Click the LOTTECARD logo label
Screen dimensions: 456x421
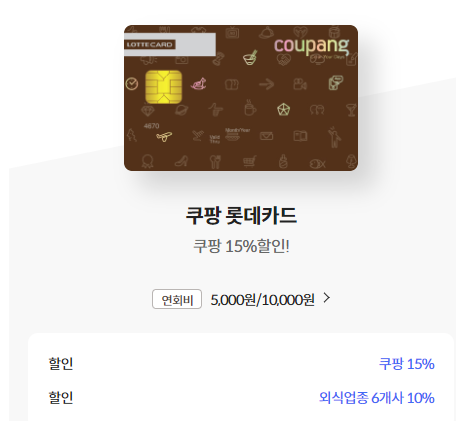[150, 45]
